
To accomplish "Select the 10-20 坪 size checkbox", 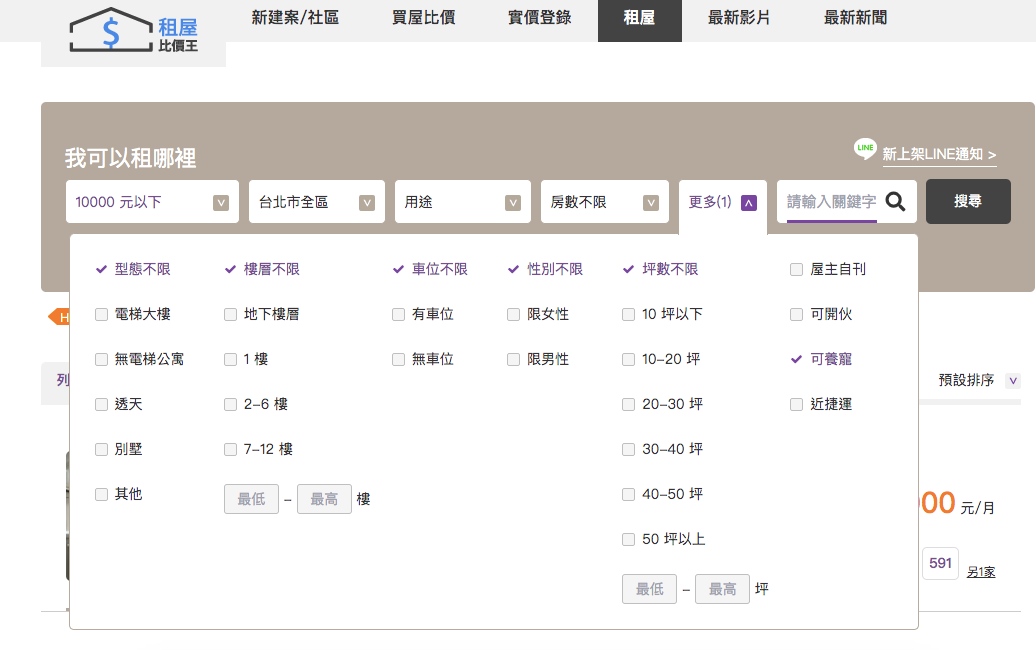I will click(x=628, y=359).
